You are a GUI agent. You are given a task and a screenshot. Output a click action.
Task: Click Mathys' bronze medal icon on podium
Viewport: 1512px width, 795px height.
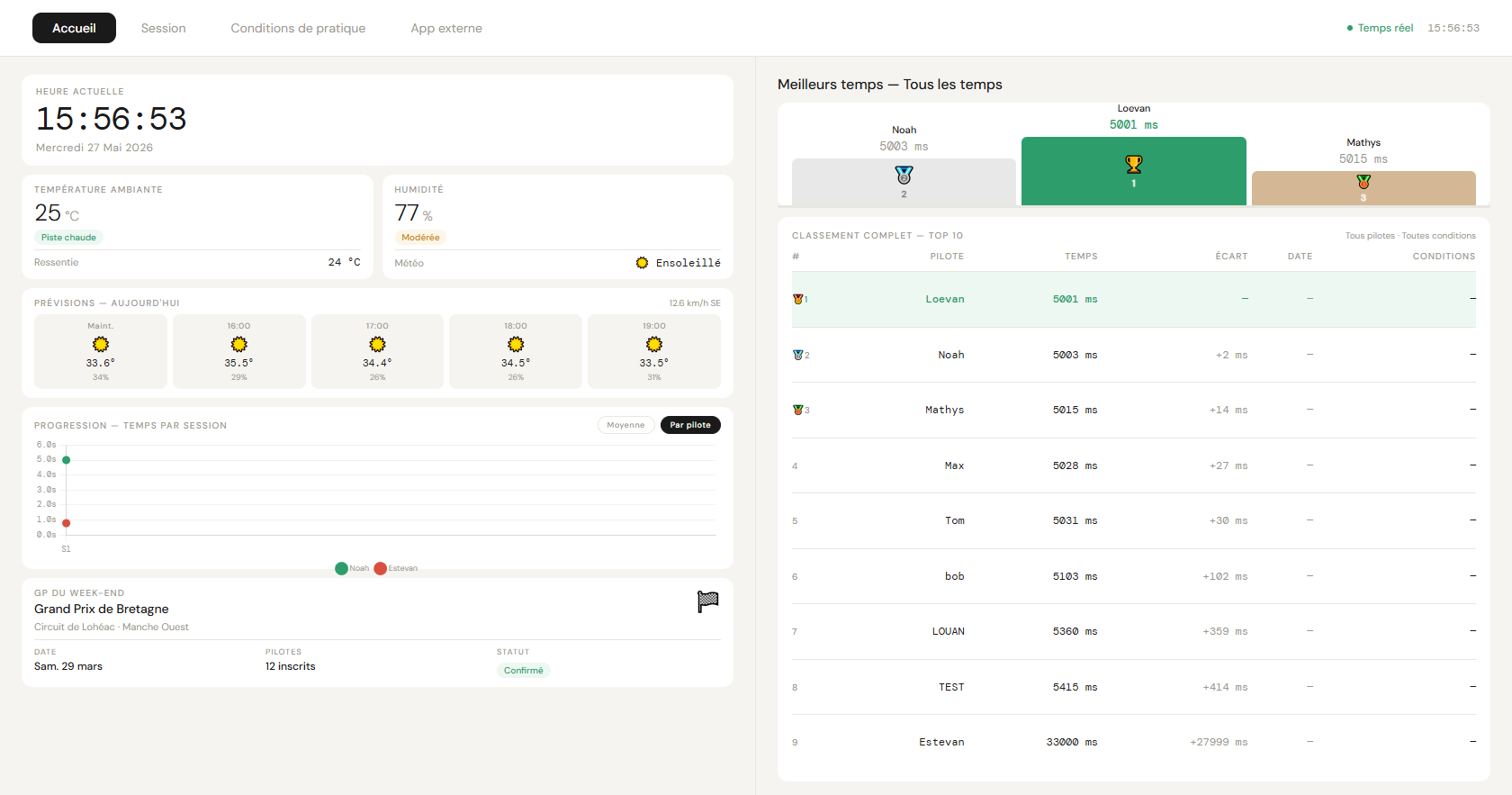pyautogui.click(x=1363, y=182)
